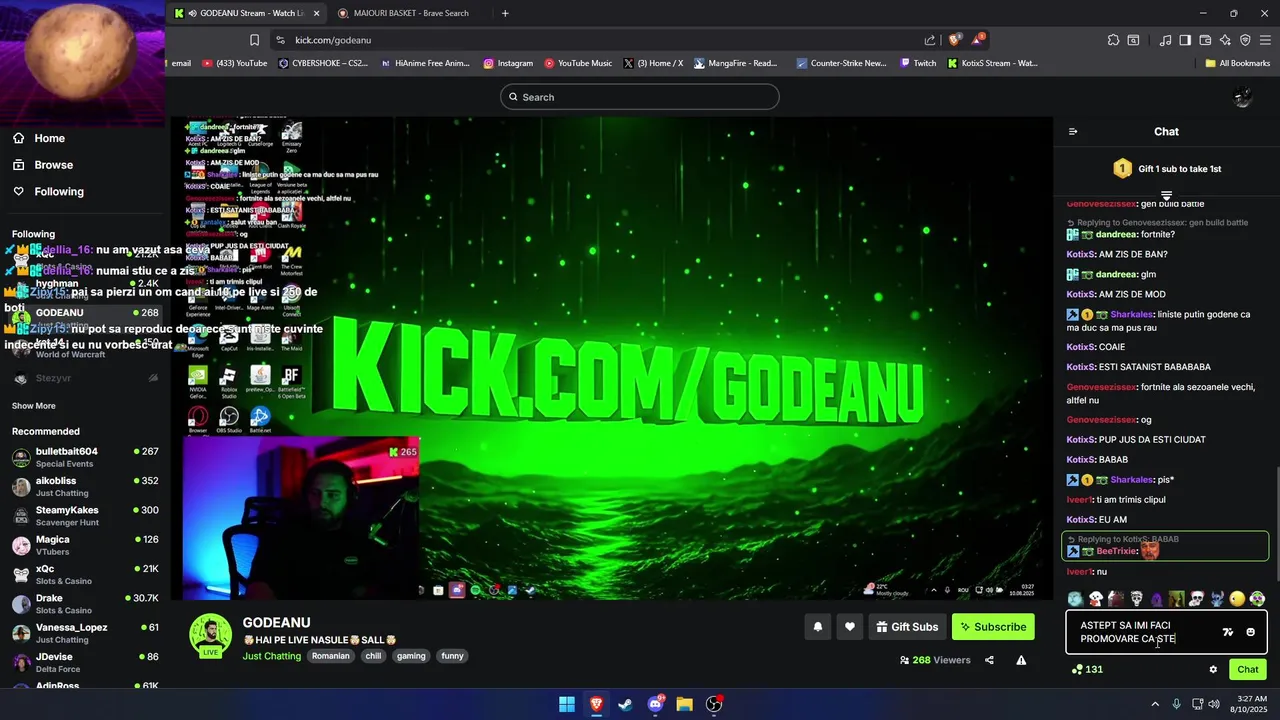
Task: Open File Explorer from the taskbar
Action: coord(685,704)
